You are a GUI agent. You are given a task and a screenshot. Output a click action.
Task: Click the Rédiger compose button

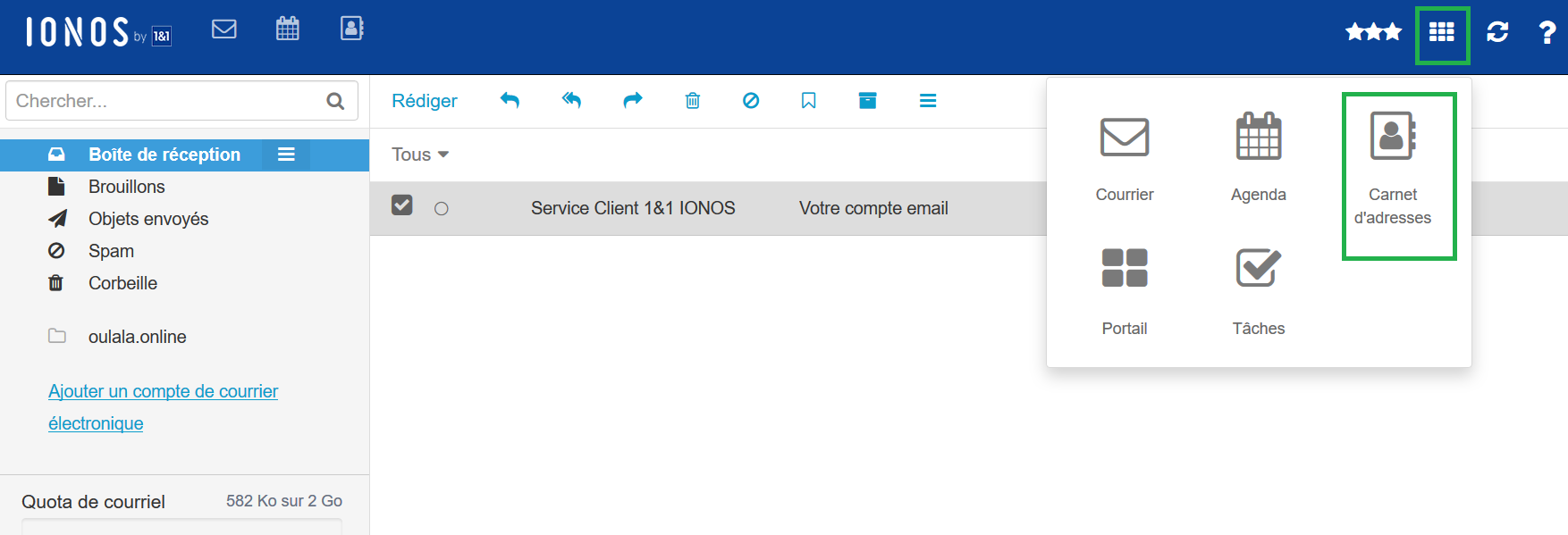pos(425,101)
